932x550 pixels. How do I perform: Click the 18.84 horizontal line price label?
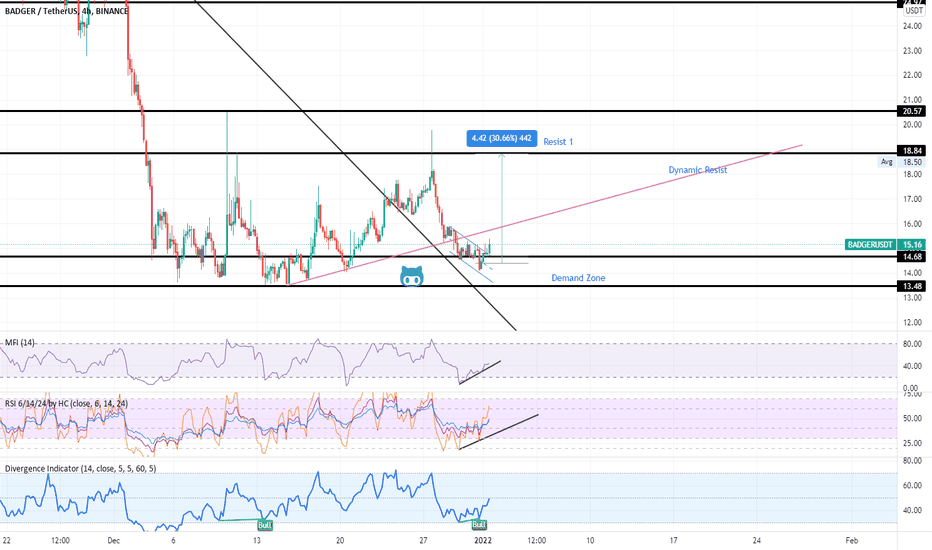tap(912, 151)
